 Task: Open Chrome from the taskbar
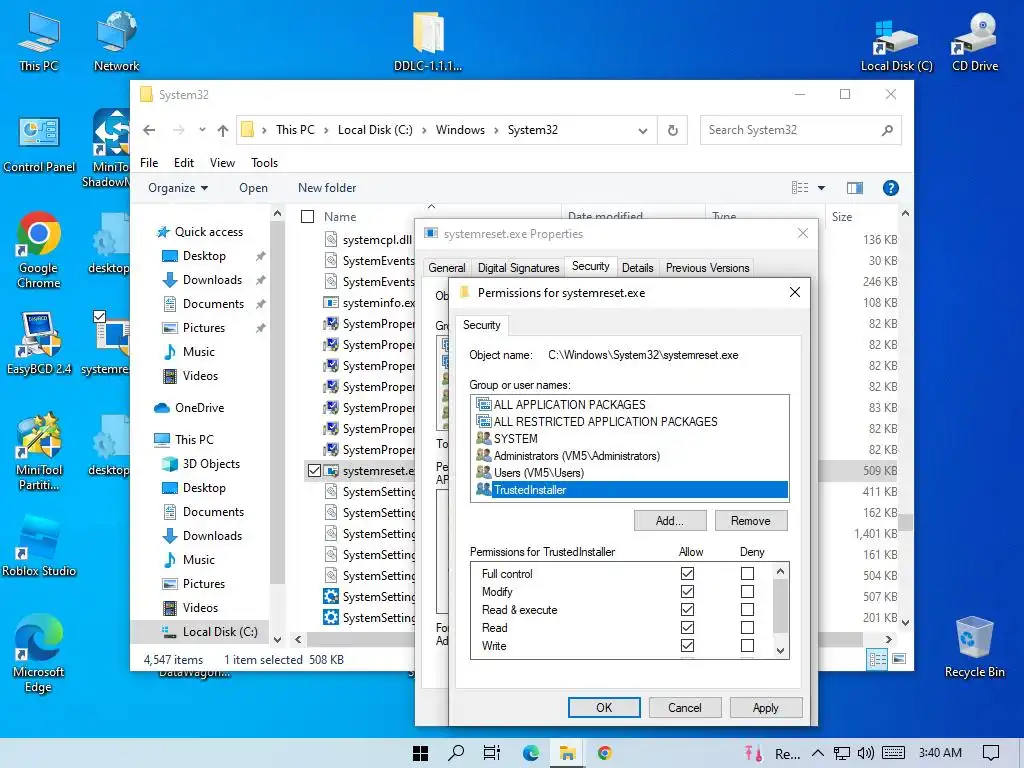pos(605,753)
